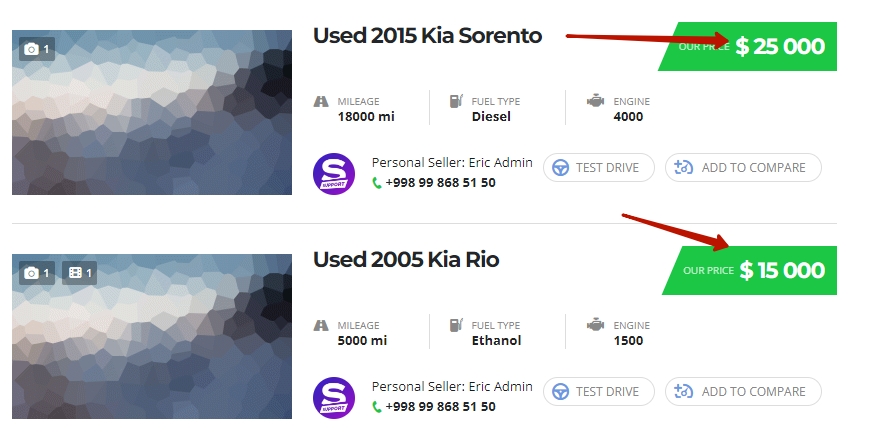Open Used 2005 Kia Rio listing title
The height and width of the screenshot is (447, 872).
pos(406,260)
